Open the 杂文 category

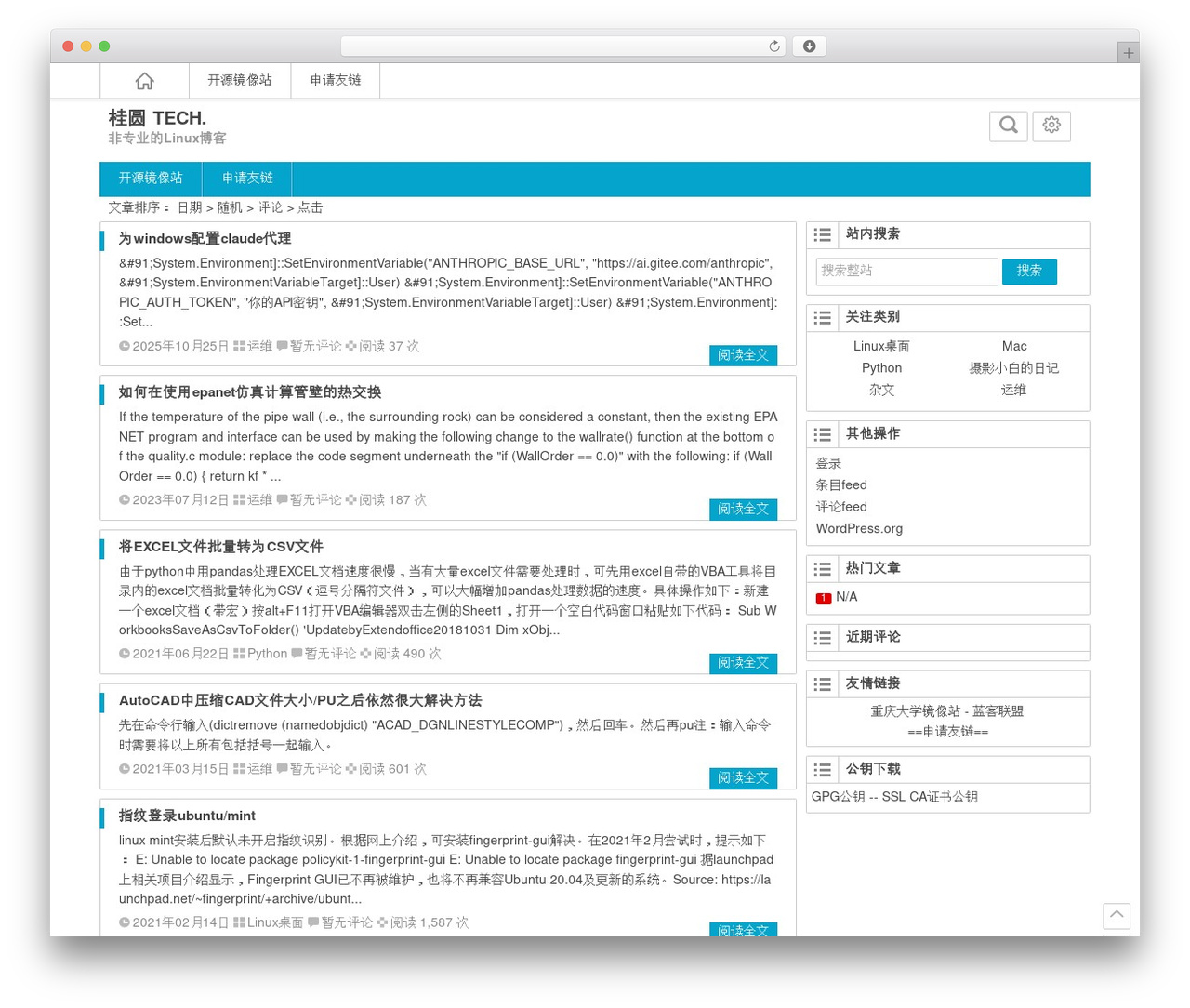tap(881, 391)
